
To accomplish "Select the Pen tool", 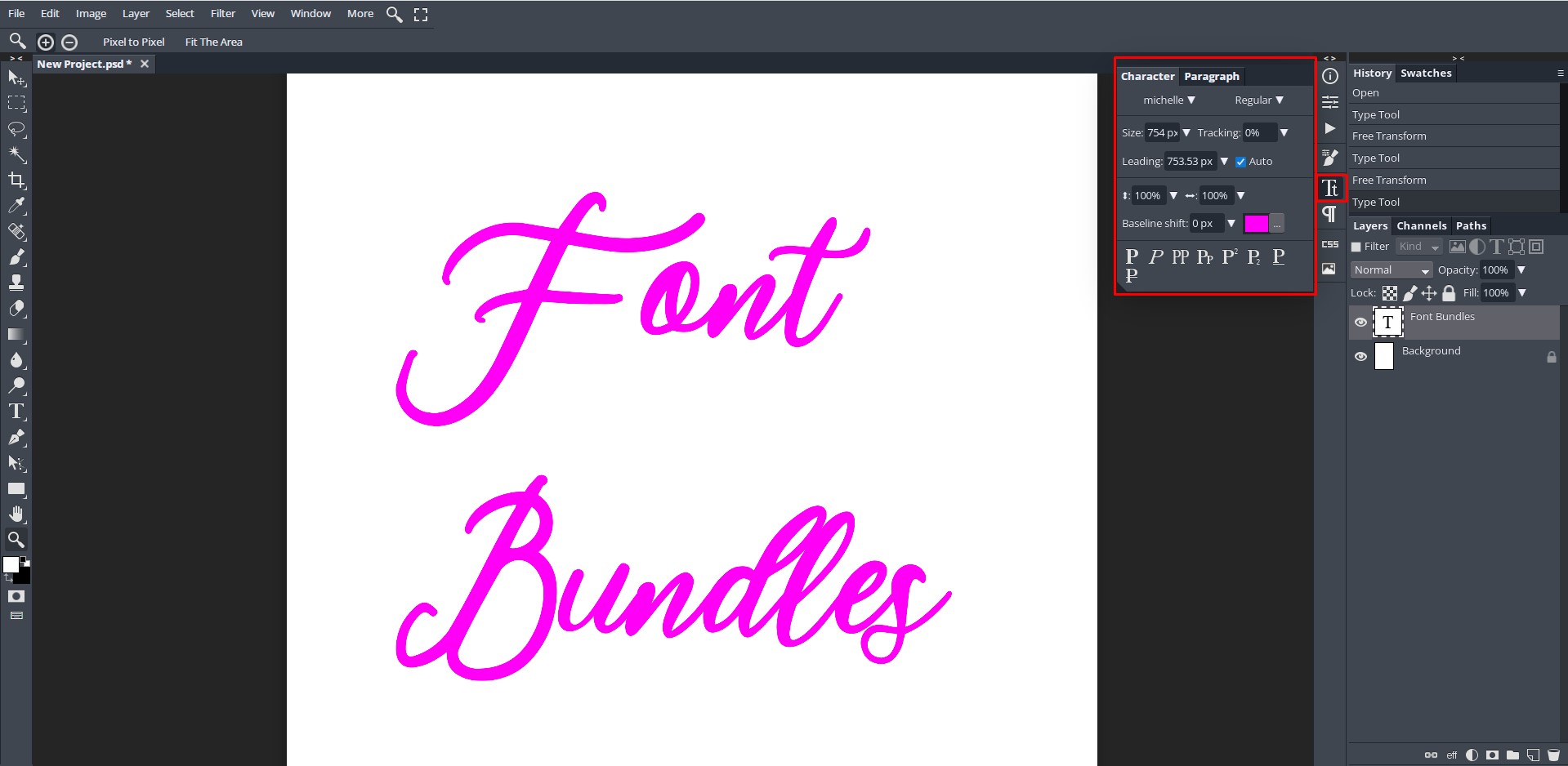I will click(16, 437).
